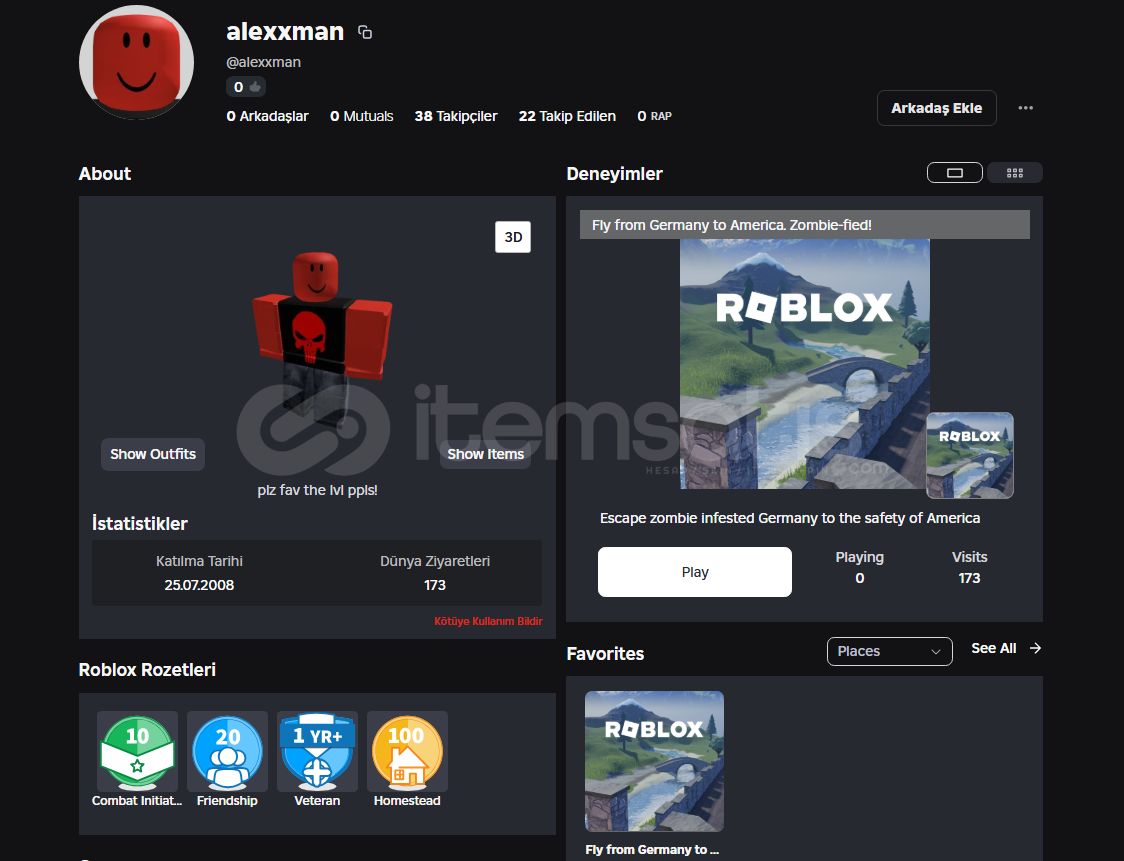
Task: View the 38 Takipçiler followers
Action: [x=456, y=116]
